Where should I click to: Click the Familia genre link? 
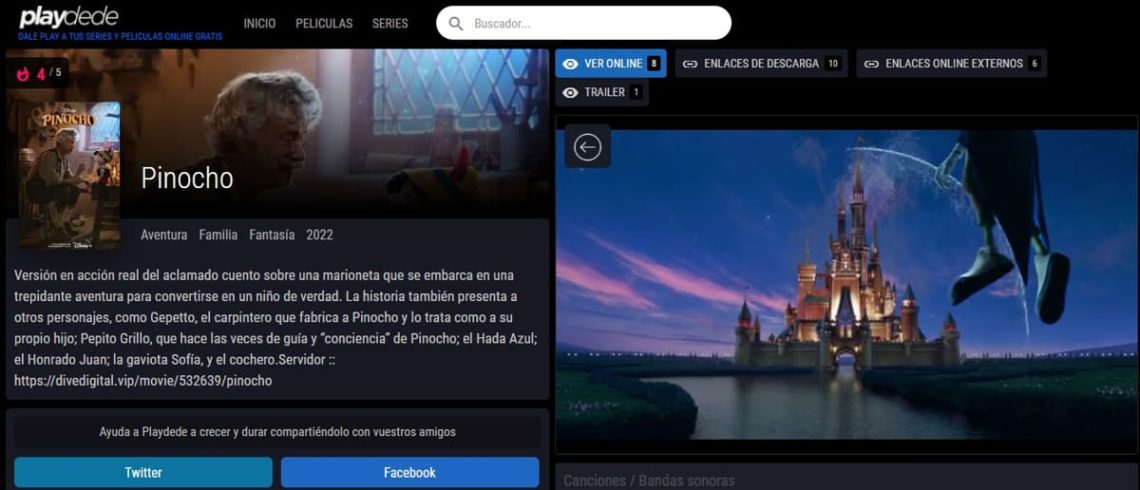[x=218, y=235]
